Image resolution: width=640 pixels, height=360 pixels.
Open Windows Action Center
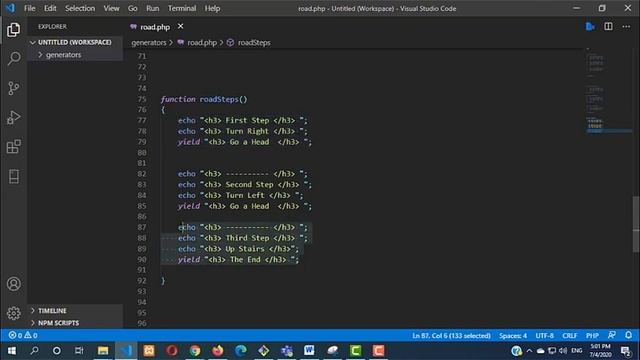coord(625,351)
